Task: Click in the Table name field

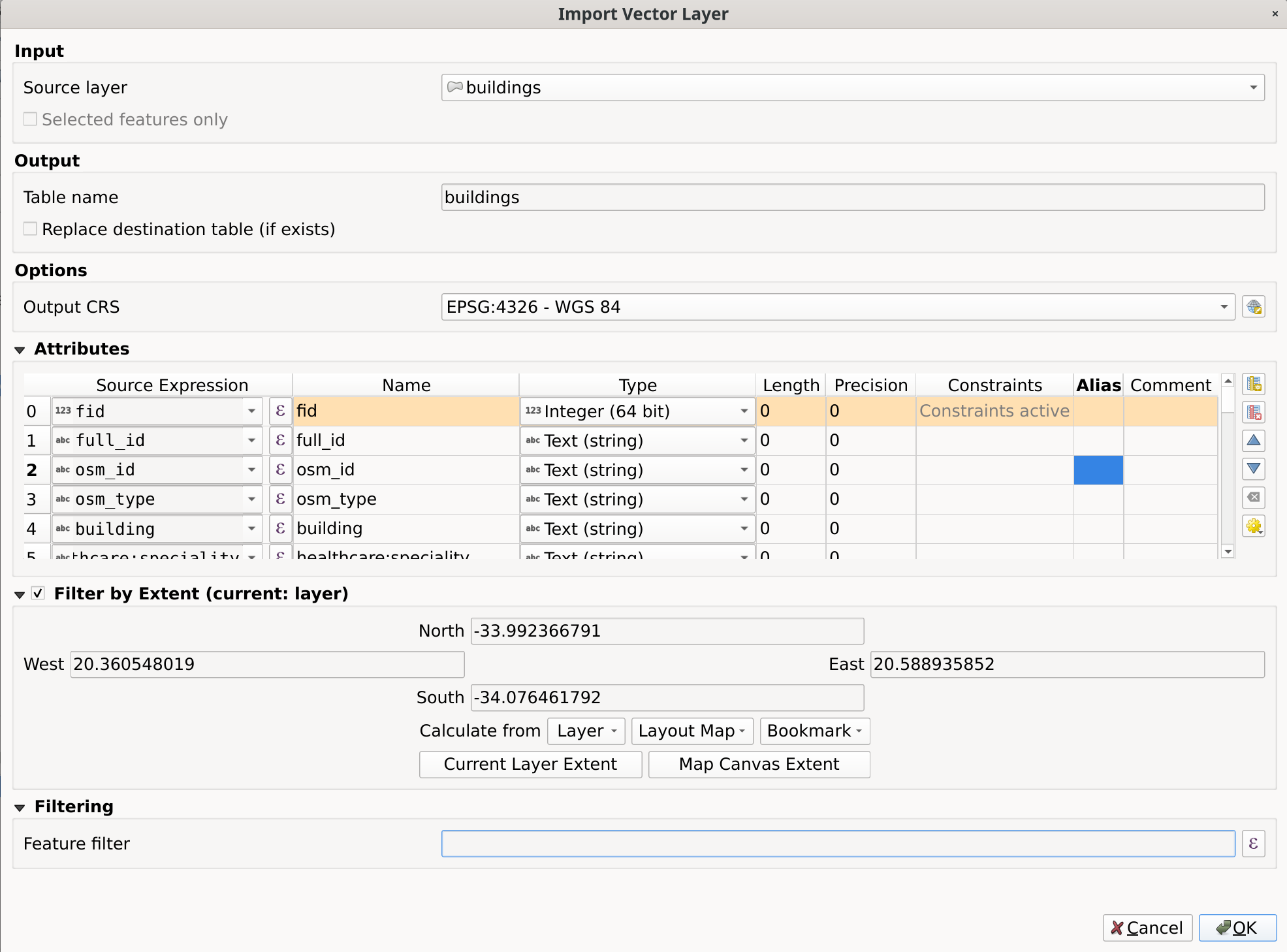Action: pyautogui.click(x=852, y=197)
